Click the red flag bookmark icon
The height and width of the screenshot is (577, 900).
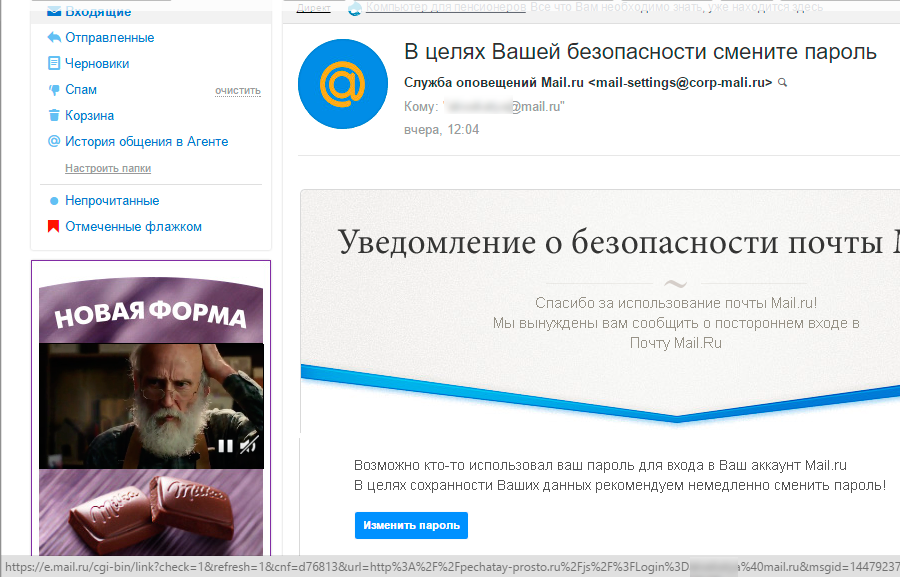click(53, 226)
